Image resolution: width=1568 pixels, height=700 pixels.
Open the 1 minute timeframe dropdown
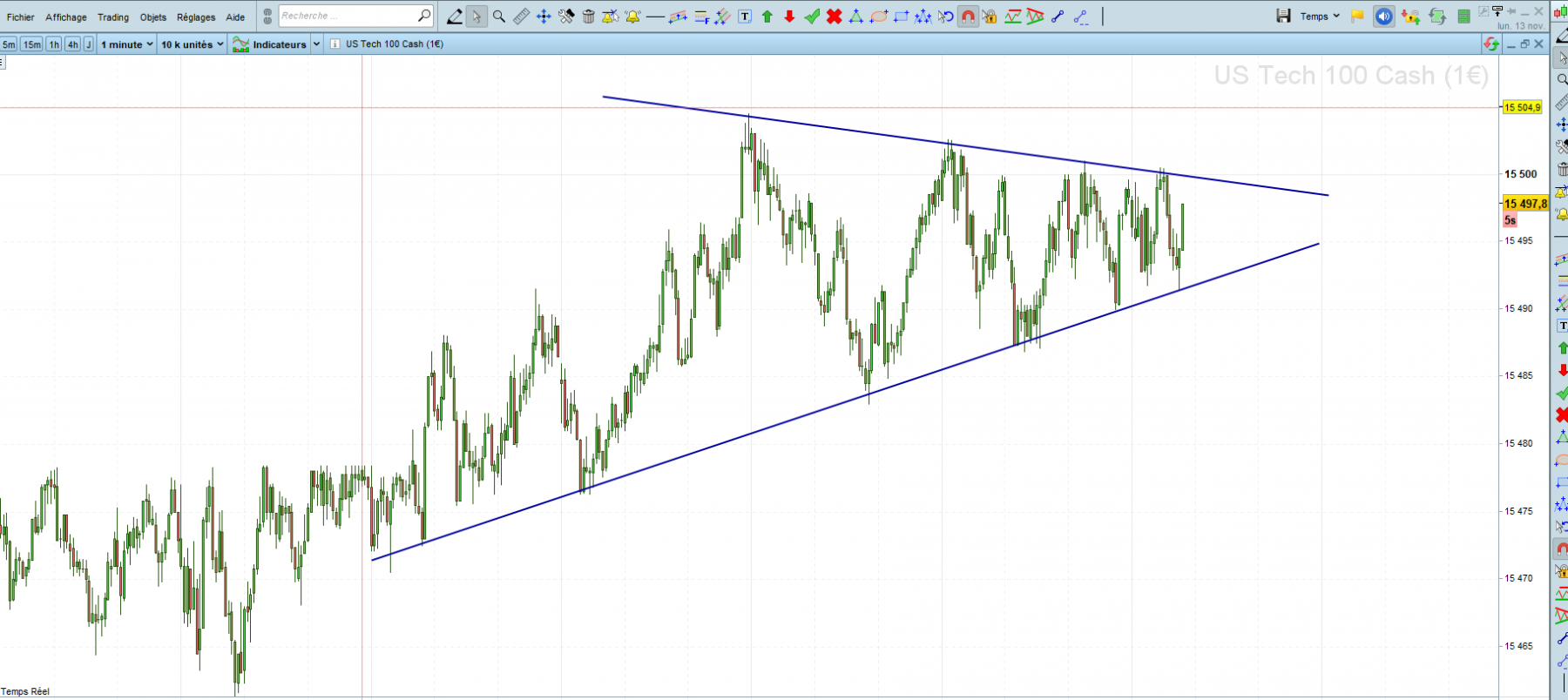pyautogui.click(x=126, y=44)
